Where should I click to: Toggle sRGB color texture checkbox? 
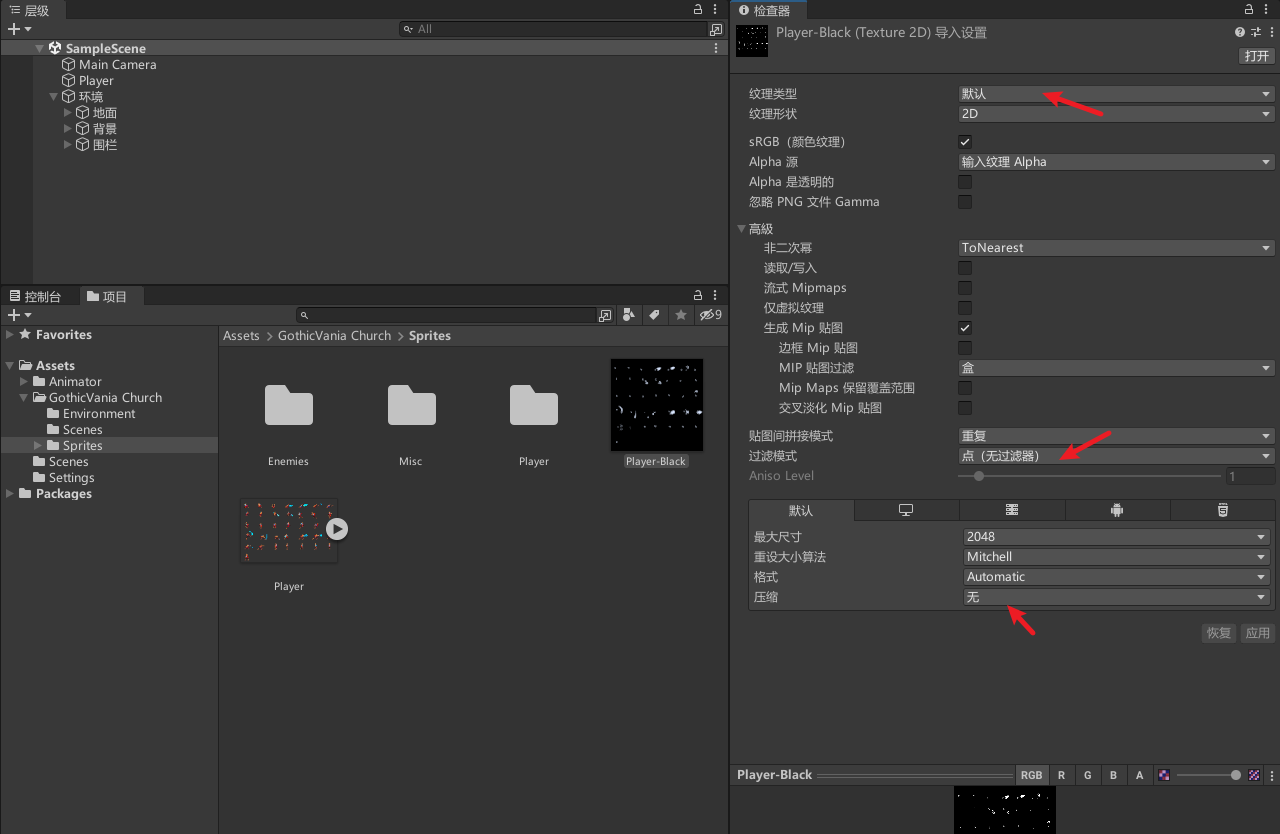point(965,142)
